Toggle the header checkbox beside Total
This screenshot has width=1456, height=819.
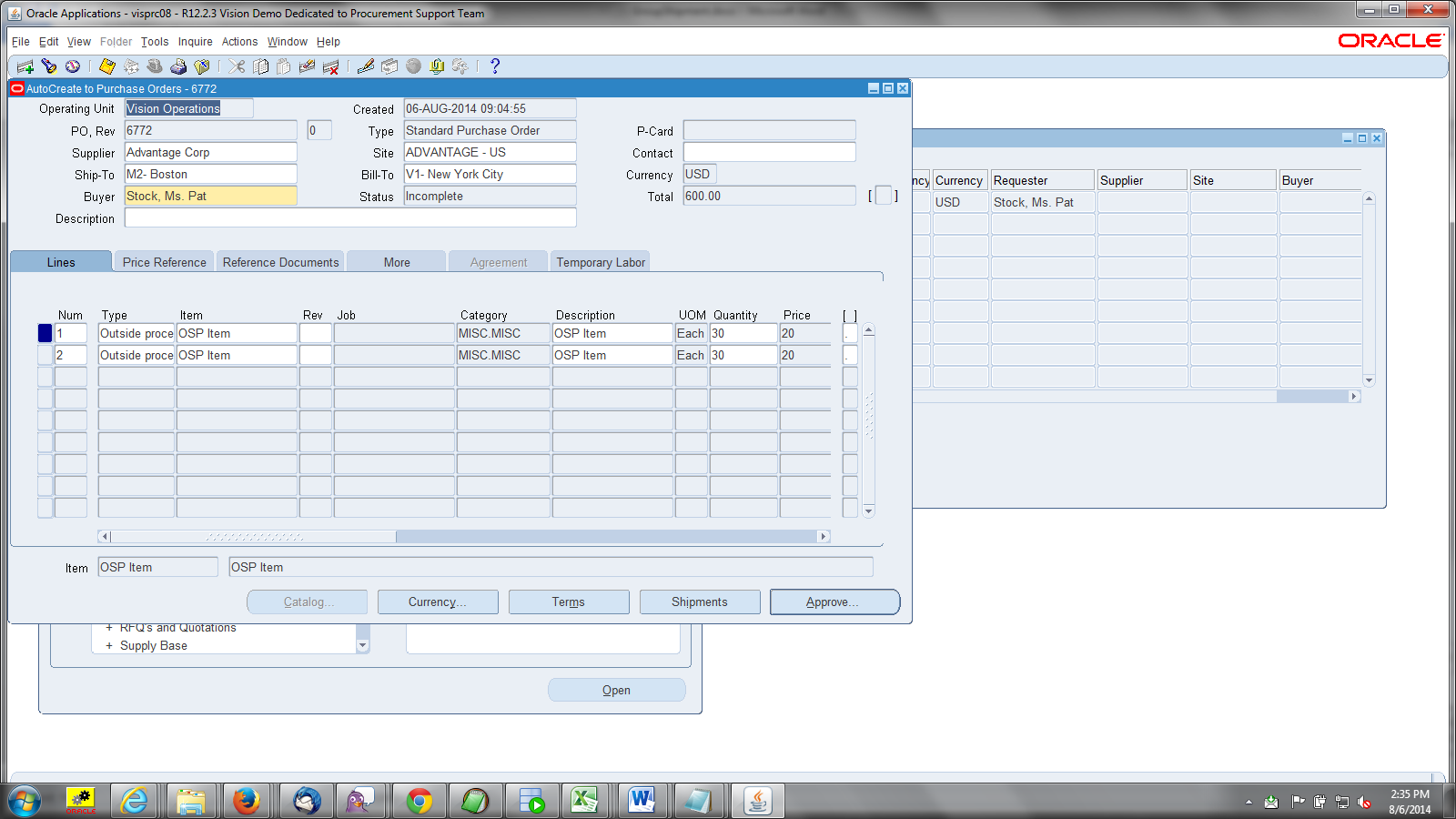(x=883, y=196)
